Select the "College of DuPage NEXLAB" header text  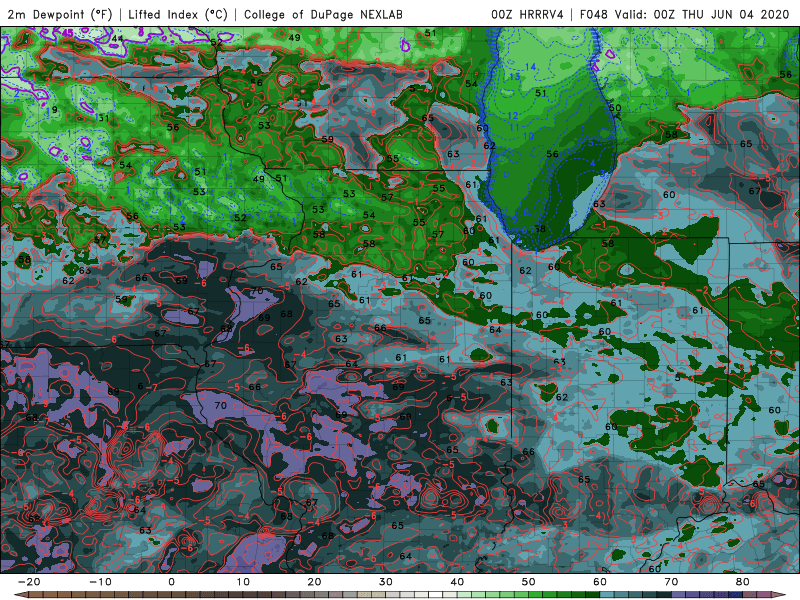click(x=323, y=14)
